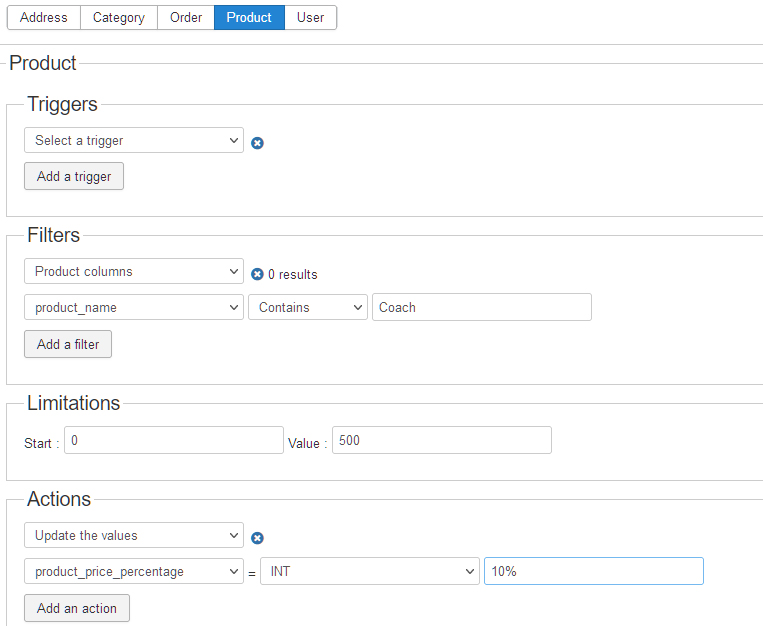Change the Contains operator dropdown
Viewport: 763px width, 626px height.
[308, 308]
